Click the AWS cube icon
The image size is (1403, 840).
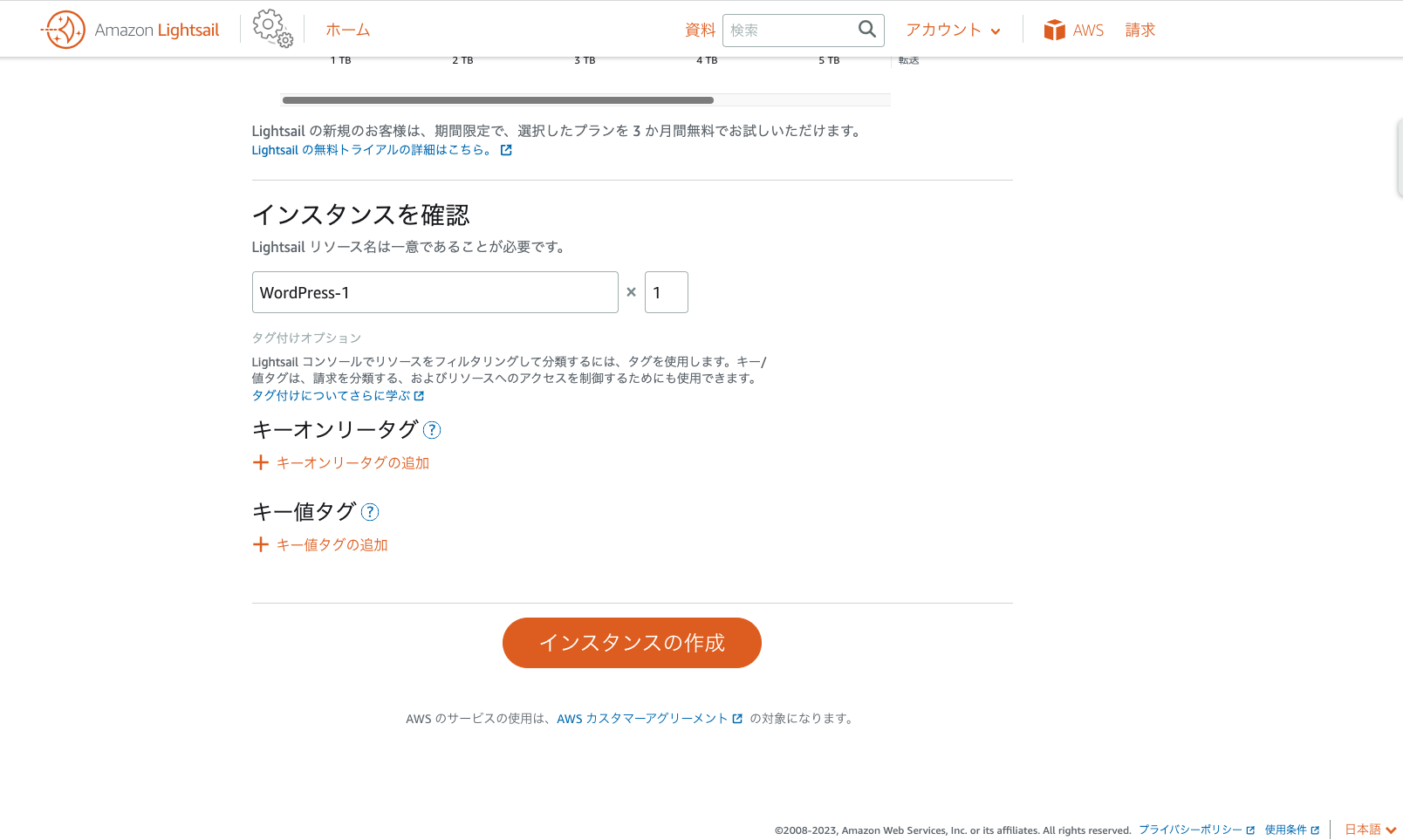1055,31
